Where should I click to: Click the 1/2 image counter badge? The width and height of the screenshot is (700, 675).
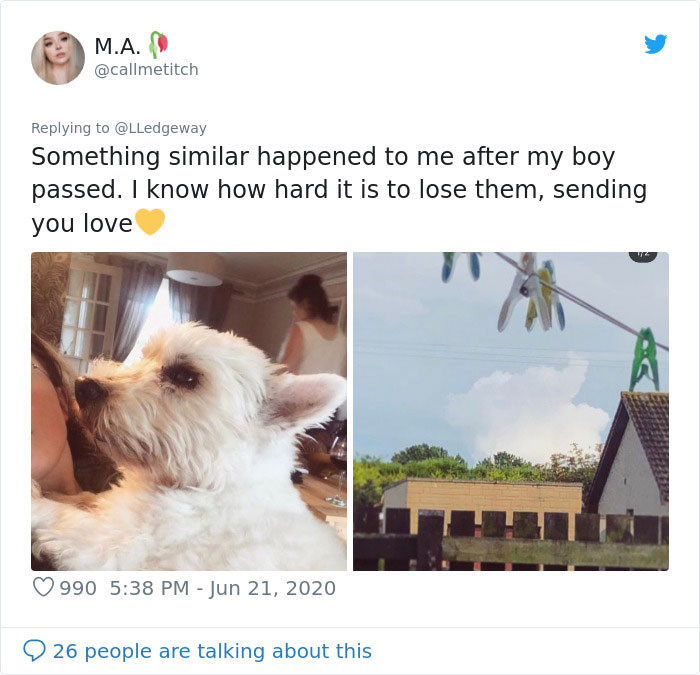(642, 255)
